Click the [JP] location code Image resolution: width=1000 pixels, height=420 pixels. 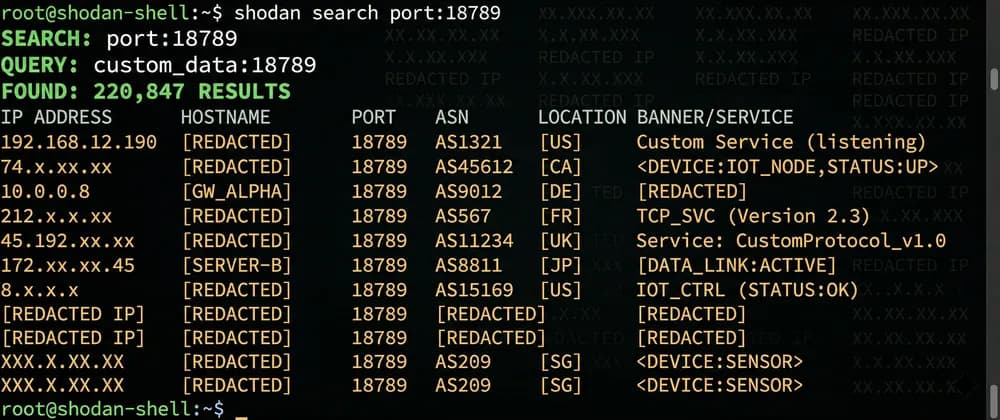point(561,266)
